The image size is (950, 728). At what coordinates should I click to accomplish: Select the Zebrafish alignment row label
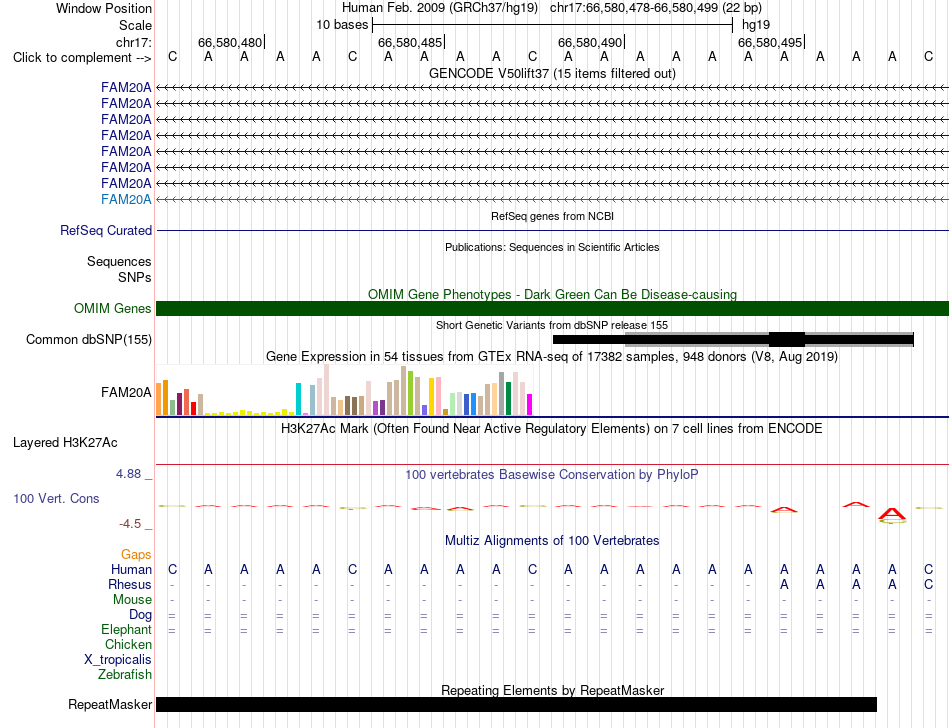click(125, 674)
